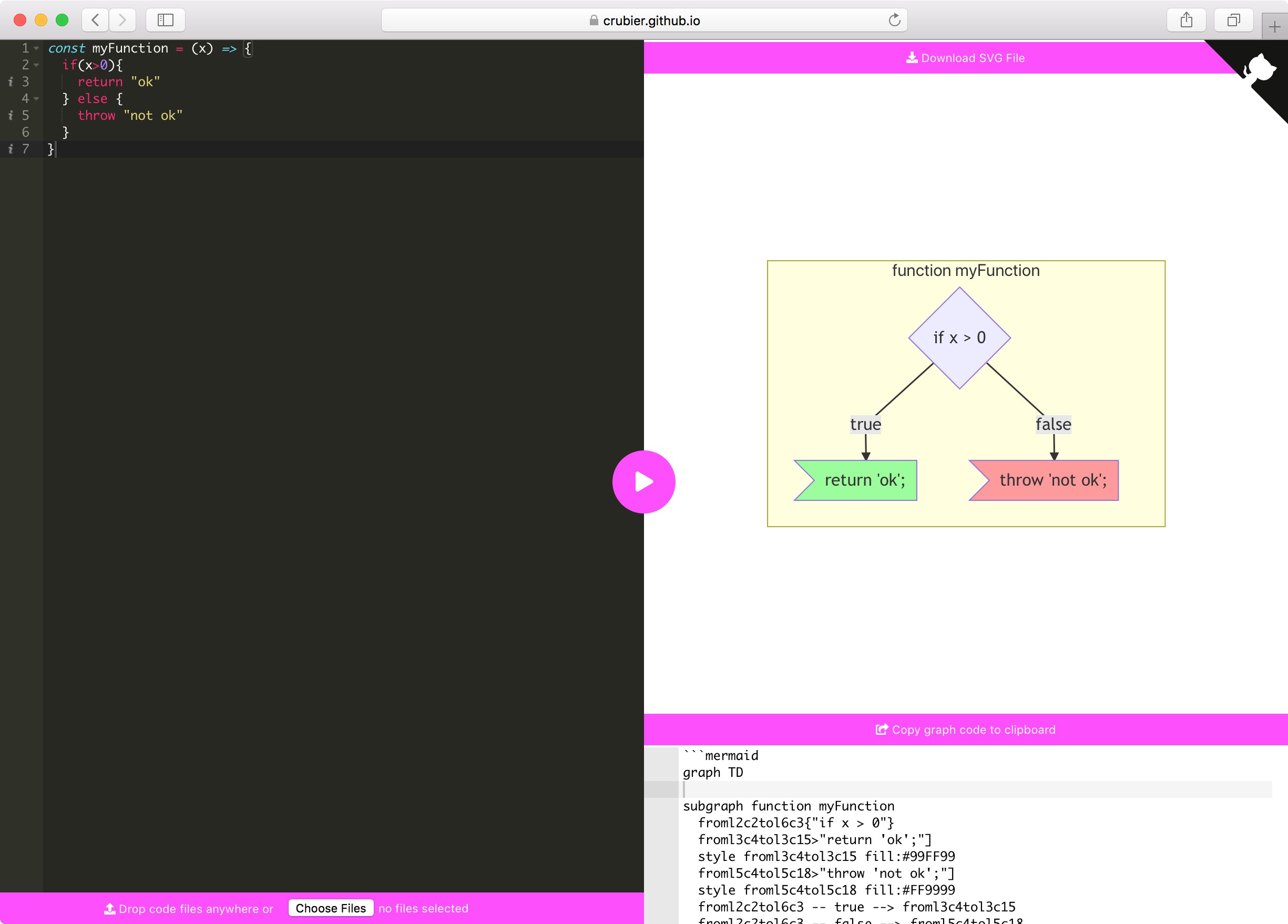Click the 'true' edge label

tap(865, 424)
